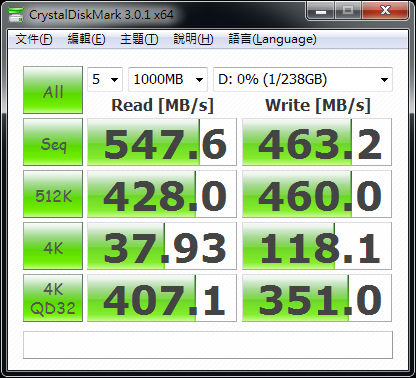Expand the test count dropdown showing 5
The width and height of the screenshot is (416, 378).
tap(105, 79)
